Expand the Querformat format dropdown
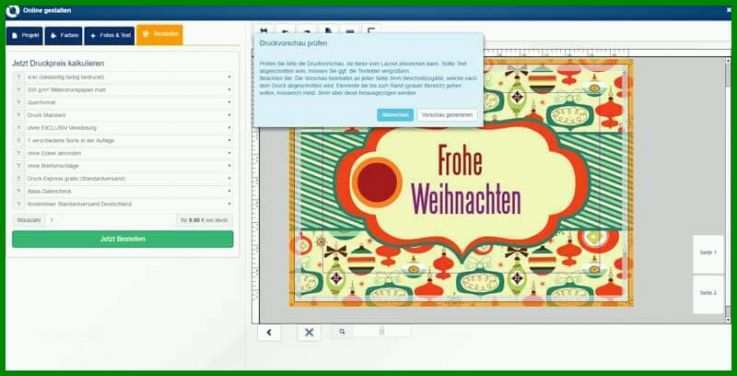Viewport: 737px width, 376px height. [x=123, y=102]
